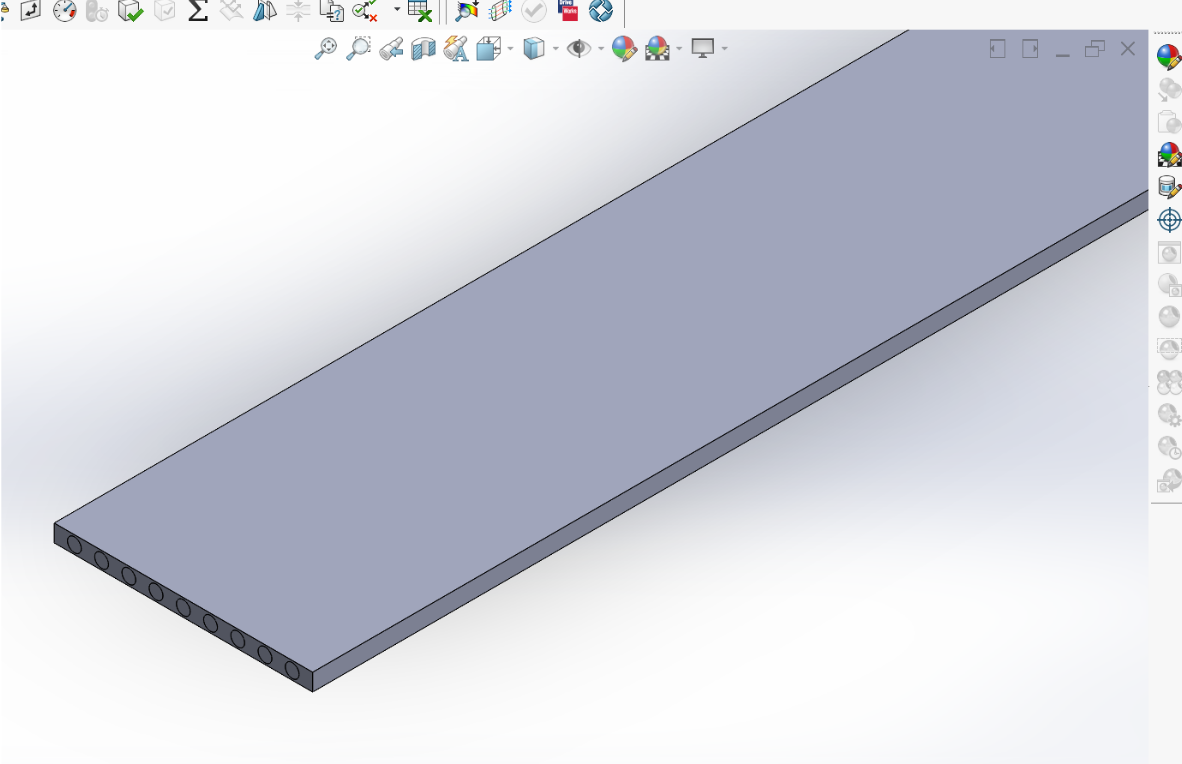The image size is (1182, 764).
Task: Expand the View Settings dropdown arrow
Action: pos(724,49)
